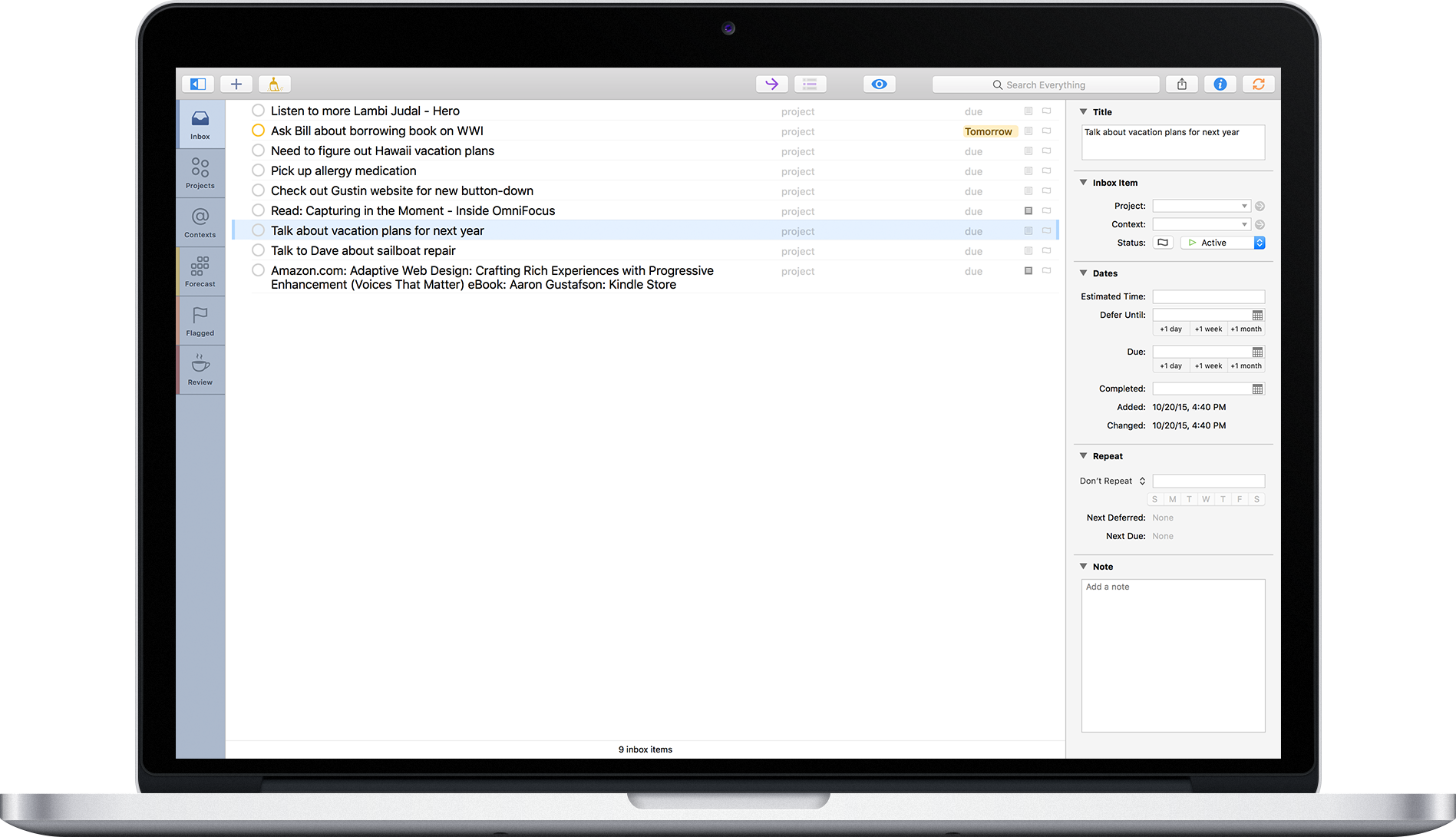Open note icon on 'Pick up allergy medication' row
This screenshot has width=1456, height=837.
1028,170
